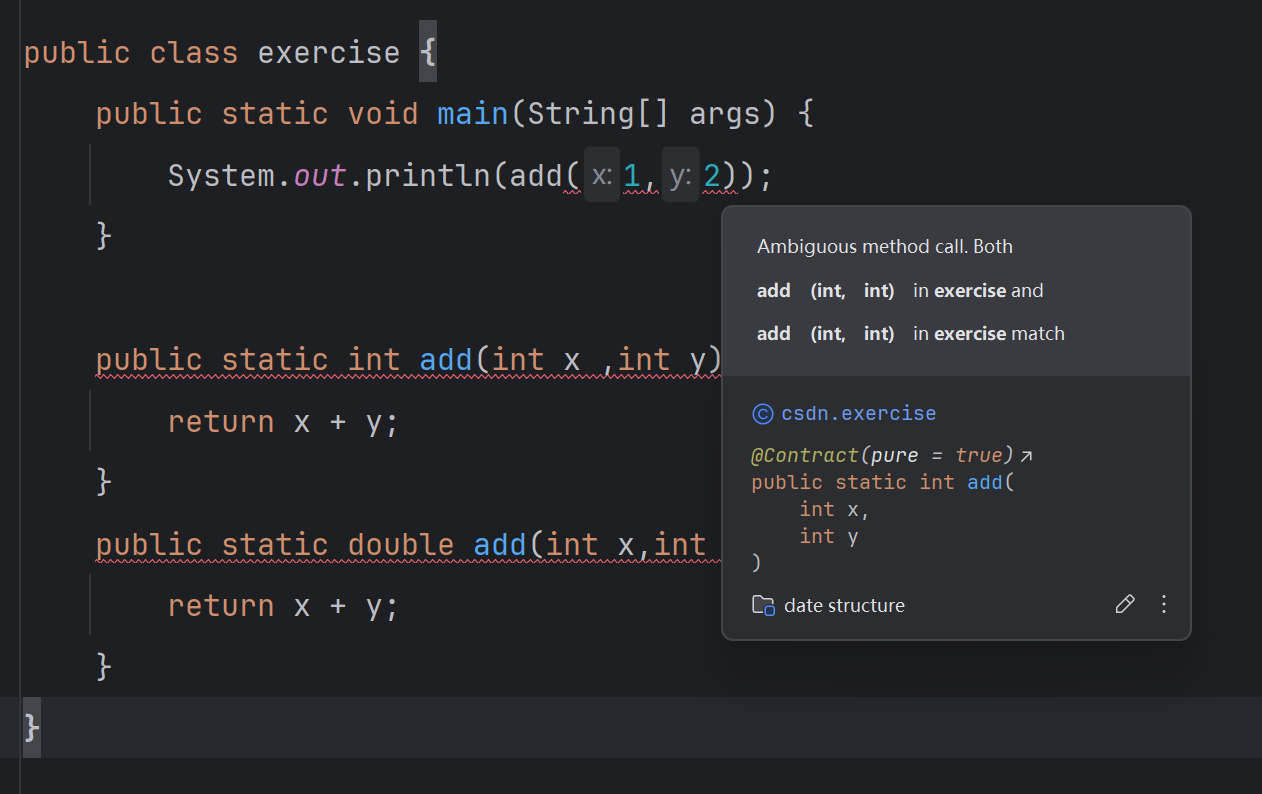The width and height of the screenshot is (1262, 794).
Task: Click the 'y:' parameter hint
Action: [681, 175]
